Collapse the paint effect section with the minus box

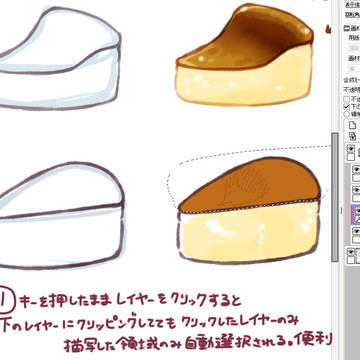(346, 28)
